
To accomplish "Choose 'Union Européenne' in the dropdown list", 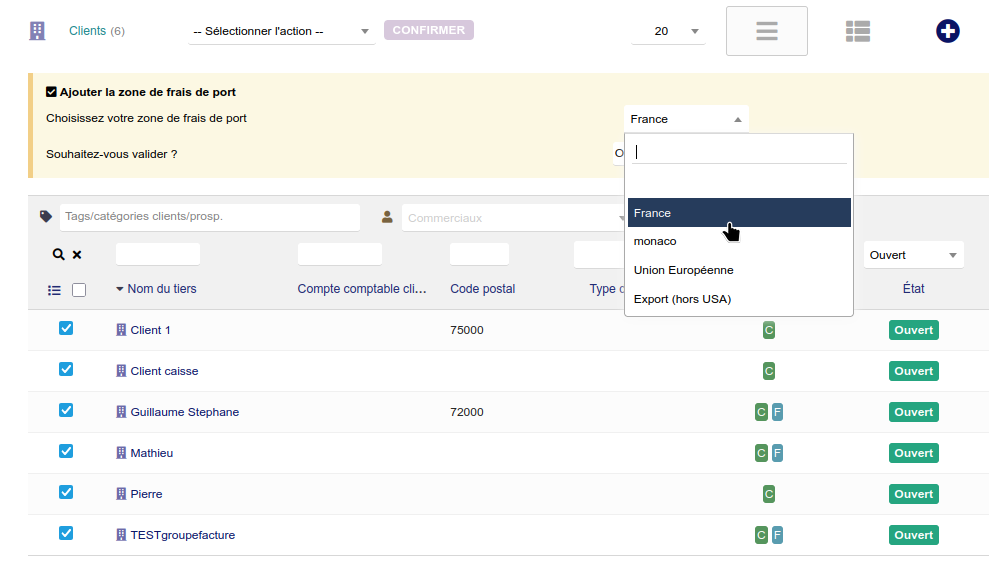I will pos(683,270).
